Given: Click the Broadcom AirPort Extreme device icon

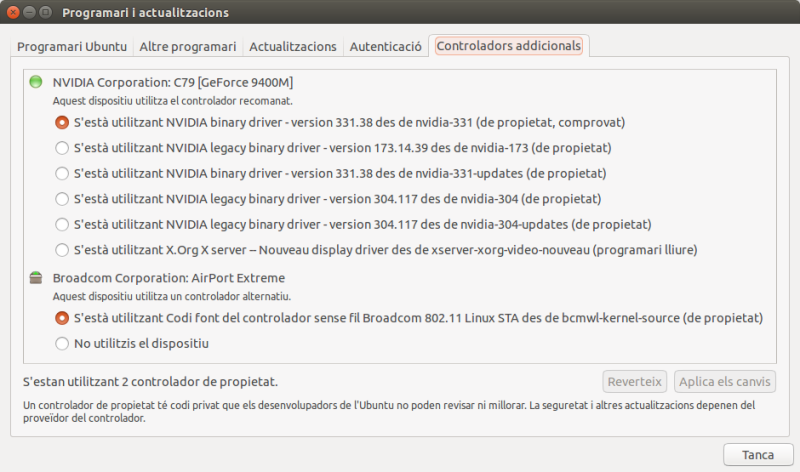Looking at the screenshot, I should pyautogui.click(x=37, y=278).
